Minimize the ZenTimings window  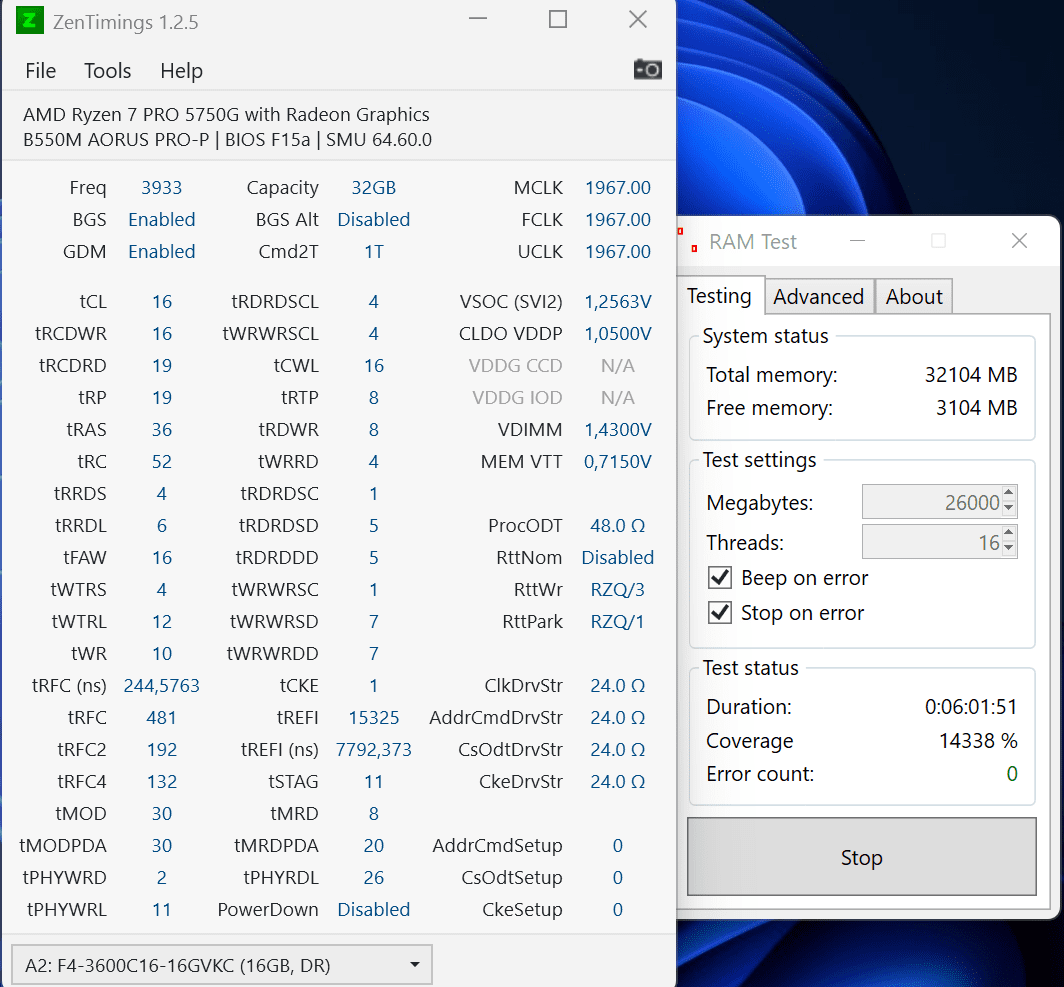(478, 19)
